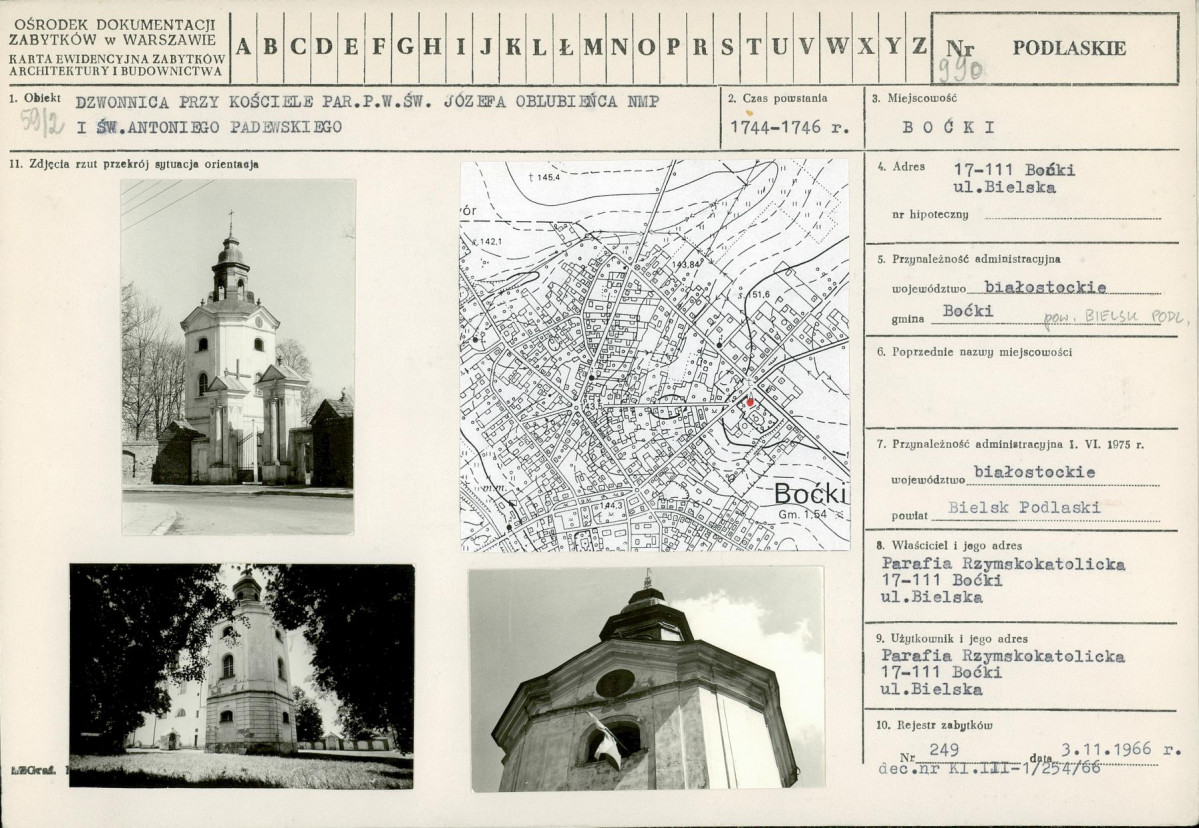Click the handwritten pow. Bielsk Podl. note
1199x828 pixels.
[1114, 319]
